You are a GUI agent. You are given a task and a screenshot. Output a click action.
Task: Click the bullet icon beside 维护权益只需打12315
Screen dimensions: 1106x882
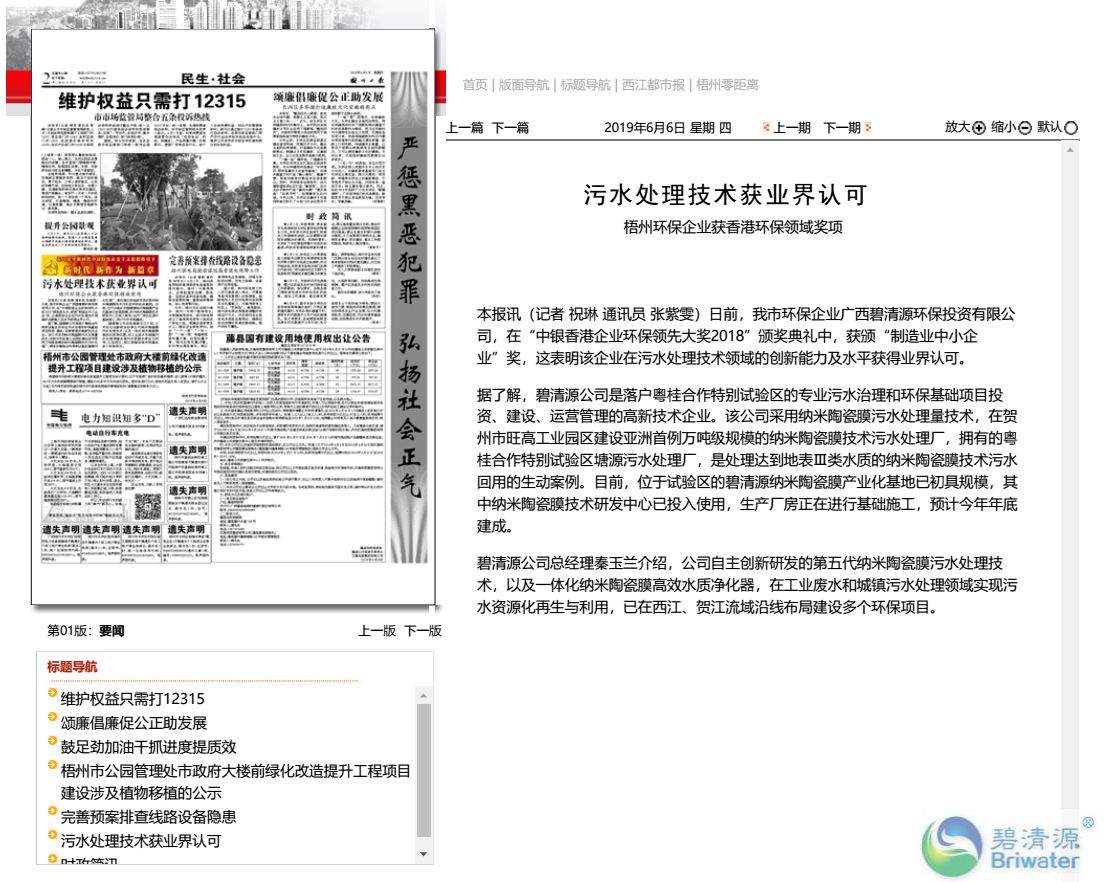click(x=52, y=693)
